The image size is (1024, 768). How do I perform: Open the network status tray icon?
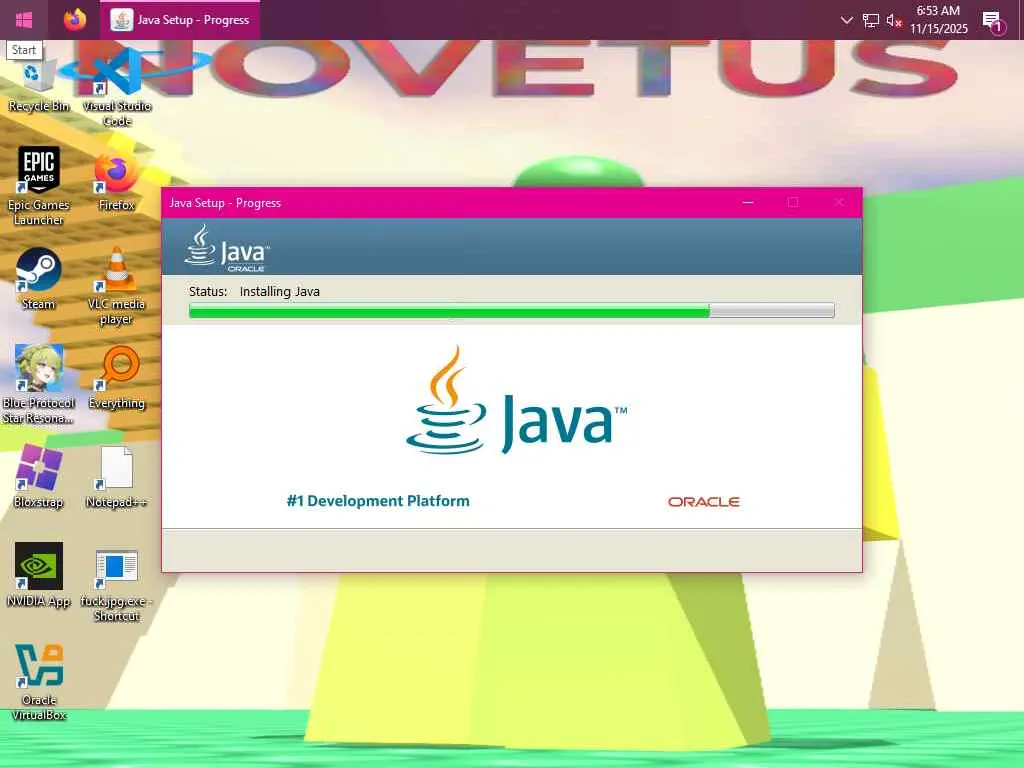click(x=871, y=20)
